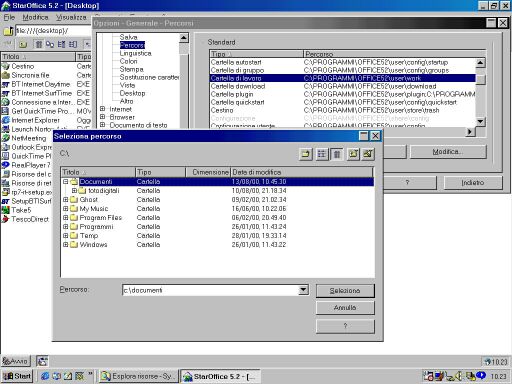The image size is (512, 384).
Task: Click the Windows Start button
Action: [x=17, y=376]
